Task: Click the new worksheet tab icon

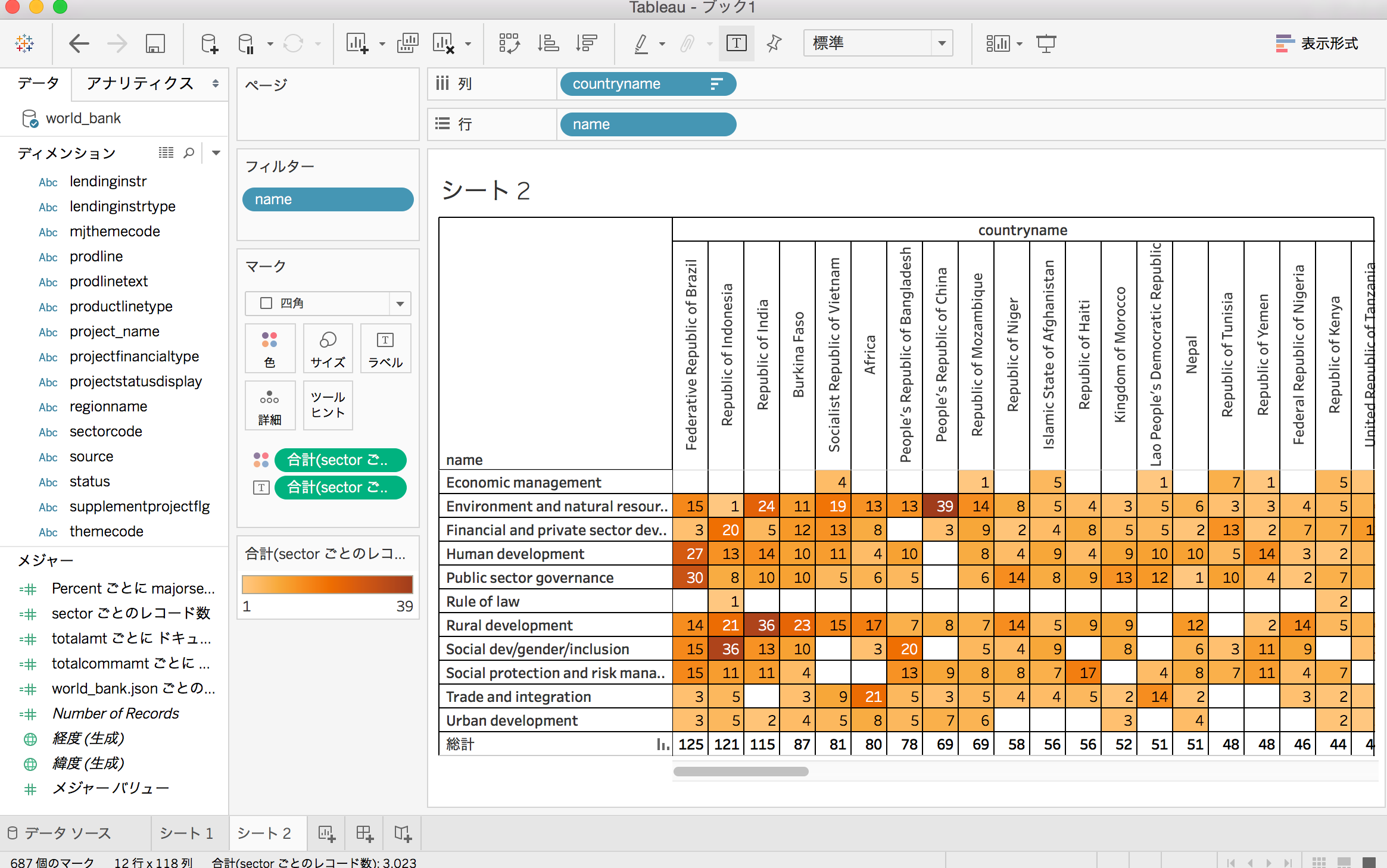Action: pos(327,833)
